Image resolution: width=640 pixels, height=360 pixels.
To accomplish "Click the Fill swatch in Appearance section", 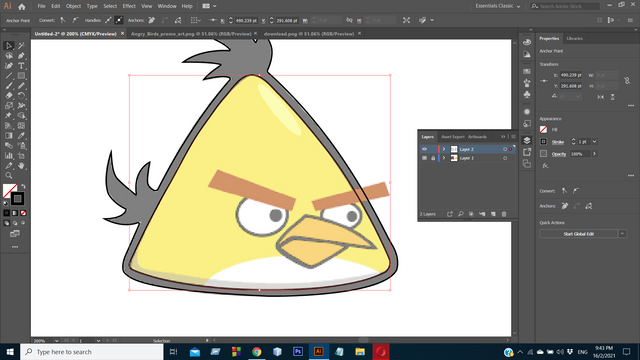I will [x=543, y=129].
